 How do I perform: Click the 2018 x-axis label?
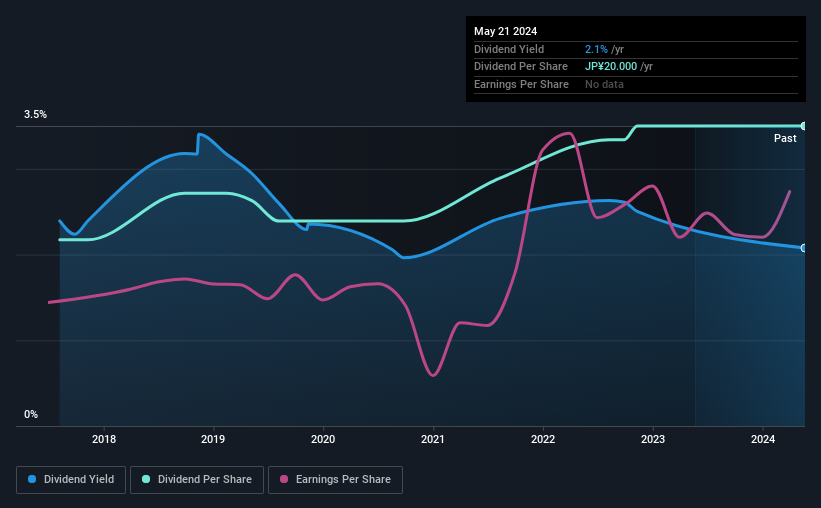coord(103,439)
